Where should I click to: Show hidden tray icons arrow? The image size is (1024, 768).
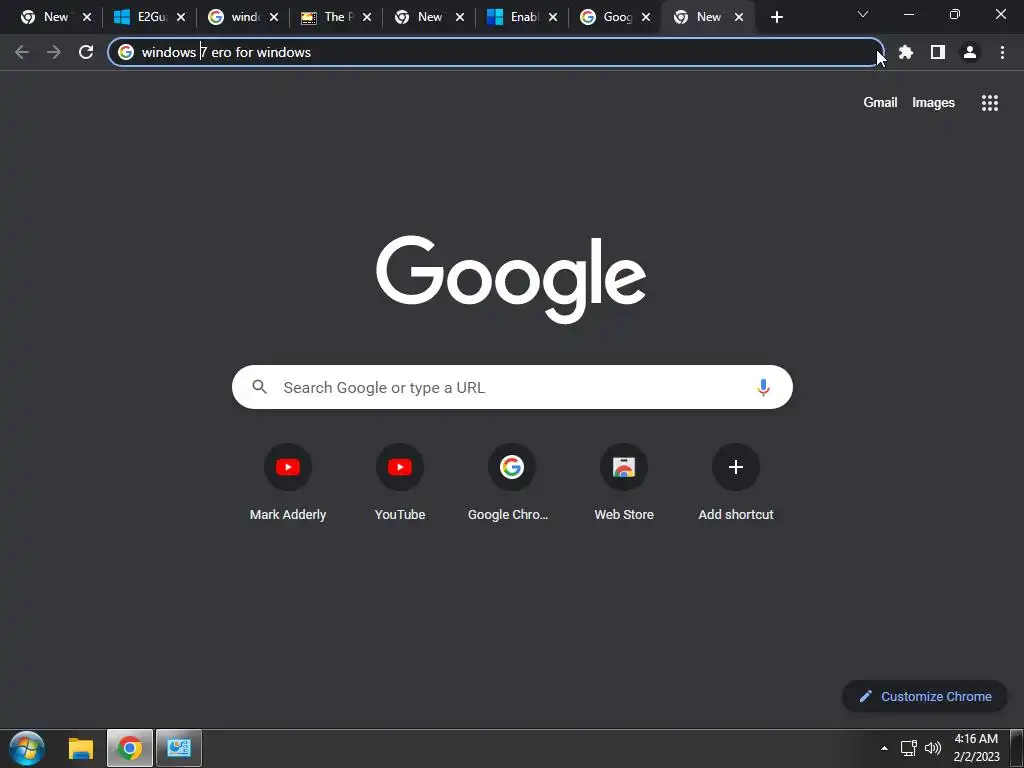point(884,748)
